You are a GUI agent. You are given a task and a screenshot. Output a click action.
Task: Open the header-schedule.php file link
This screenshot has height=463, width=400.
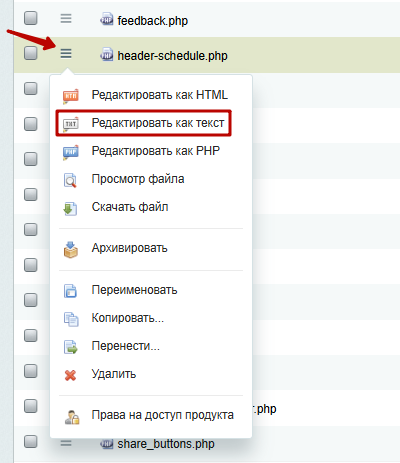(x=172, y=55)
